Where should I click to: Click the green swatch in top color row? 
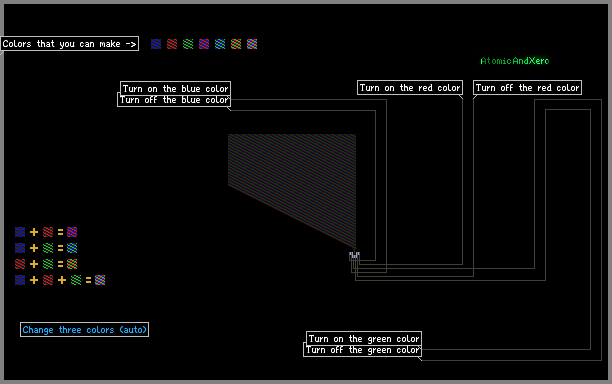[188, 44]
